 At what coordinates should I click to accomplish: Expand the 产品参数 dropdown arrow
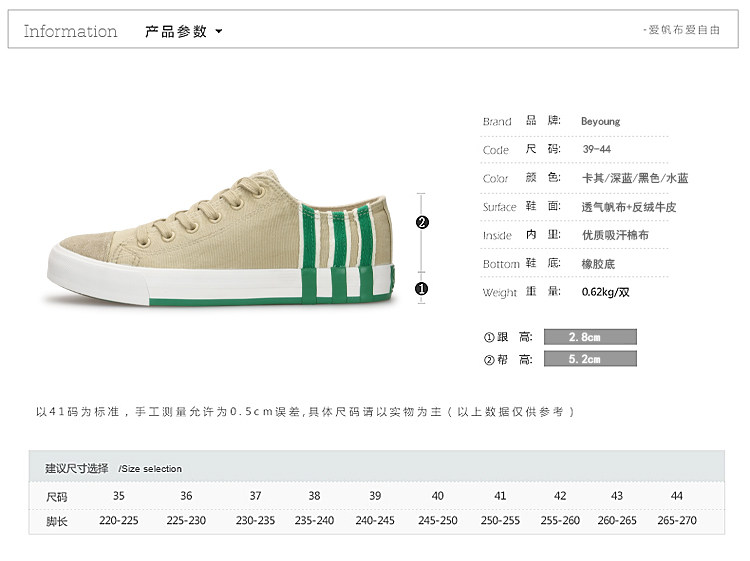coord(219,32)
